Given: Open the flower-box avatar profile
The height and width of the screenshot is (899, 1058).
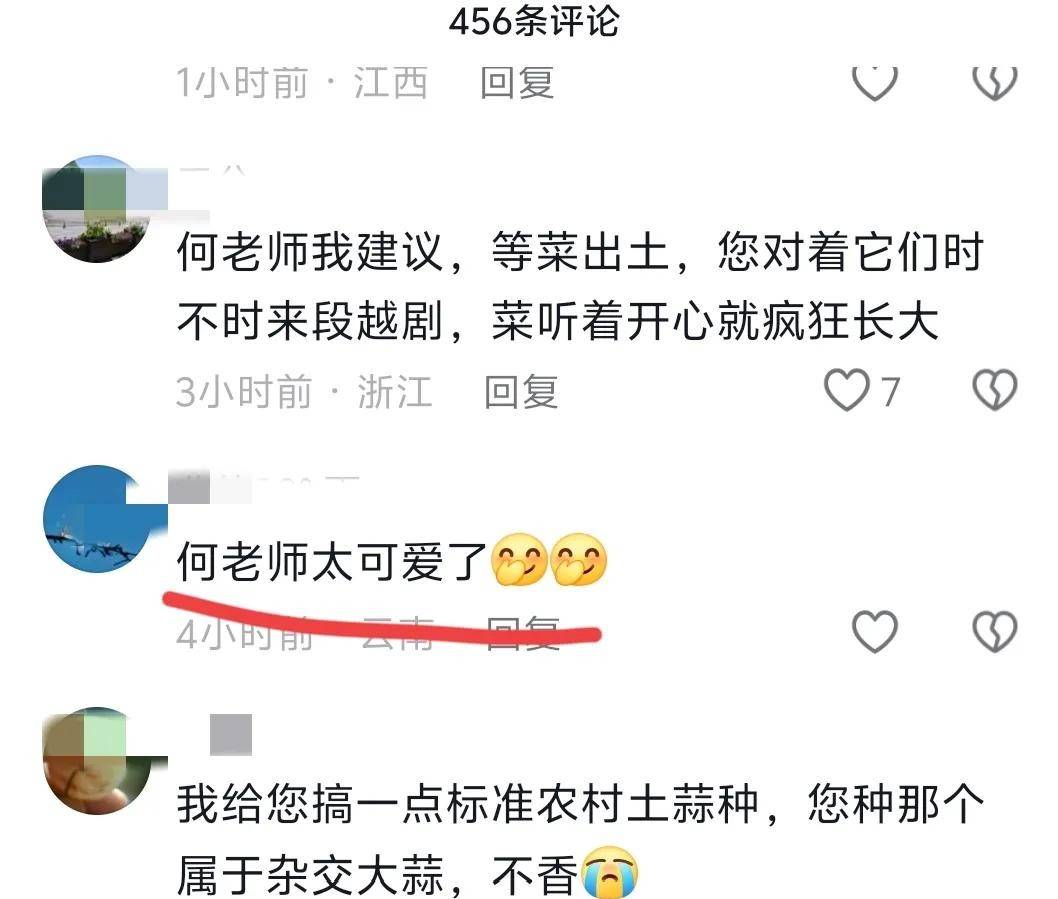Looking at the screenshot, I should coord(97,209).
